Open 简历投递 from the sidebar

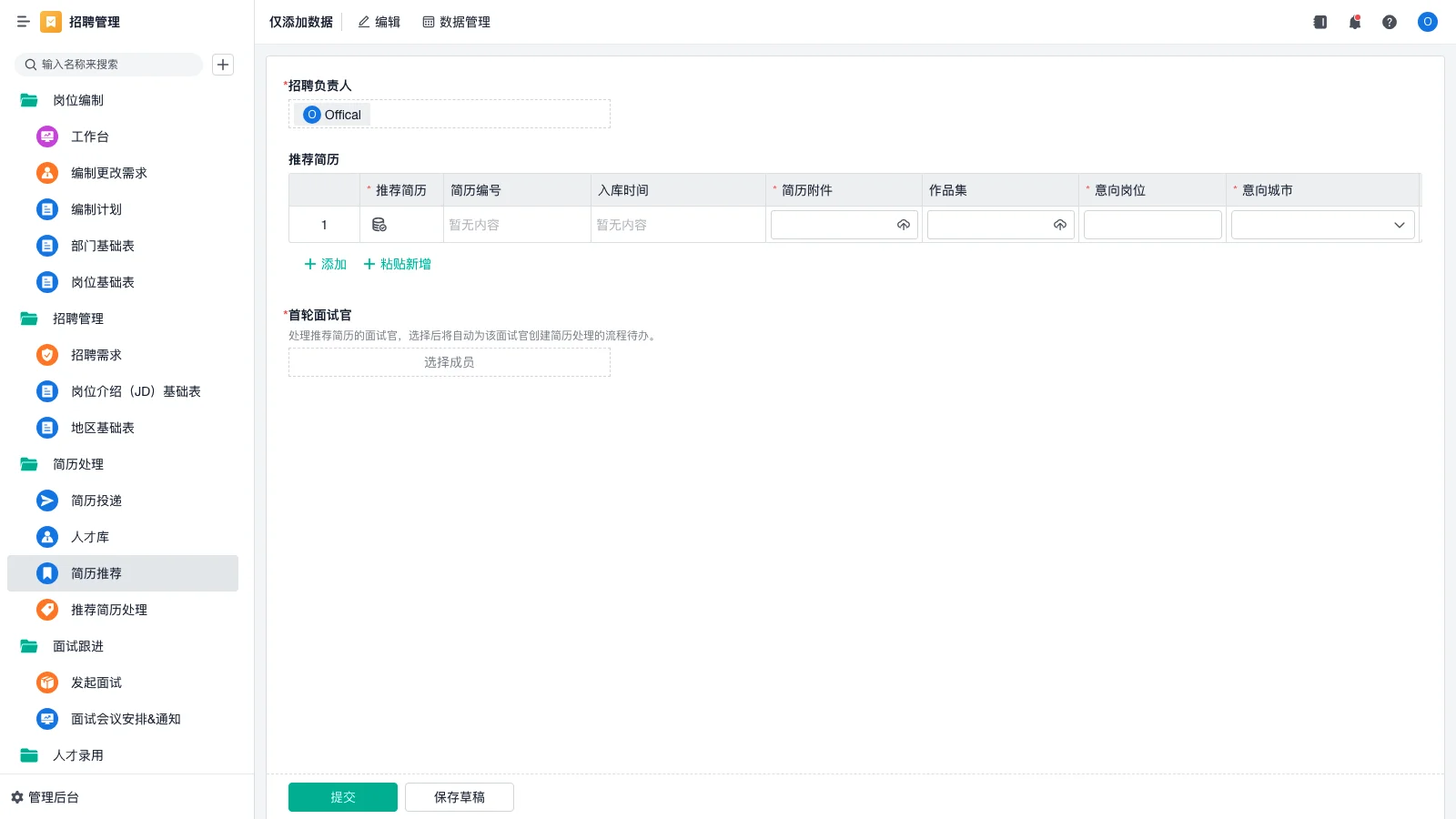pos(97,500)
